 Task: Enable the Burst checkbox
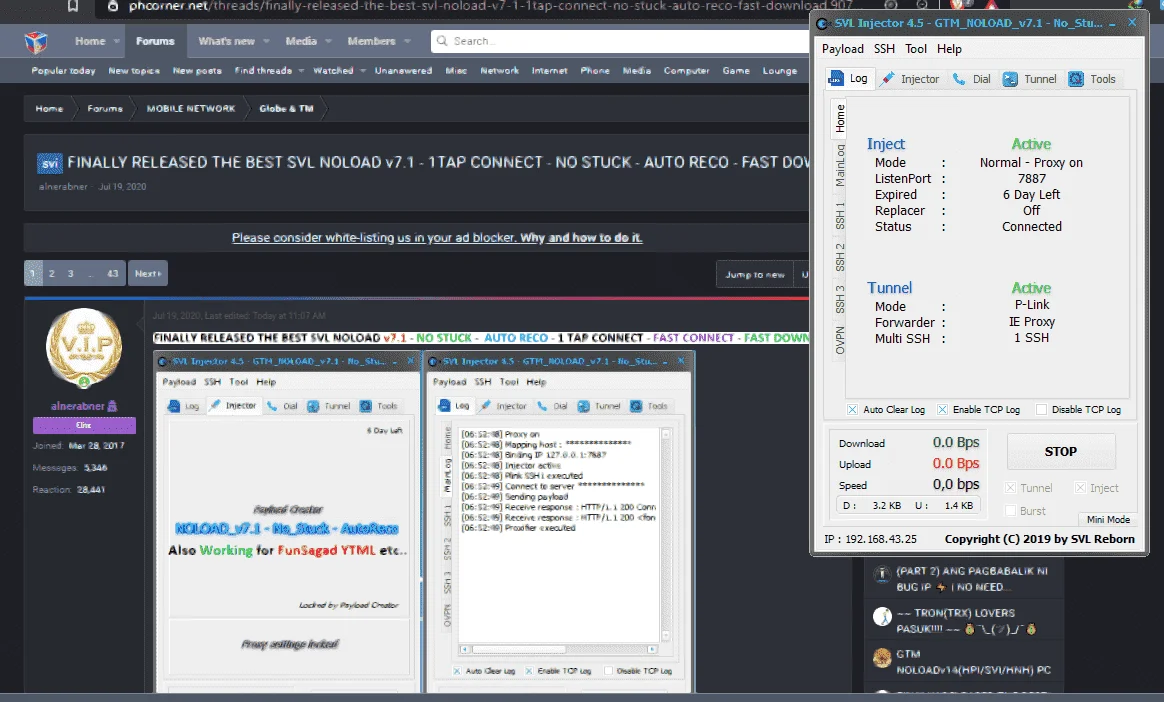1010,511
